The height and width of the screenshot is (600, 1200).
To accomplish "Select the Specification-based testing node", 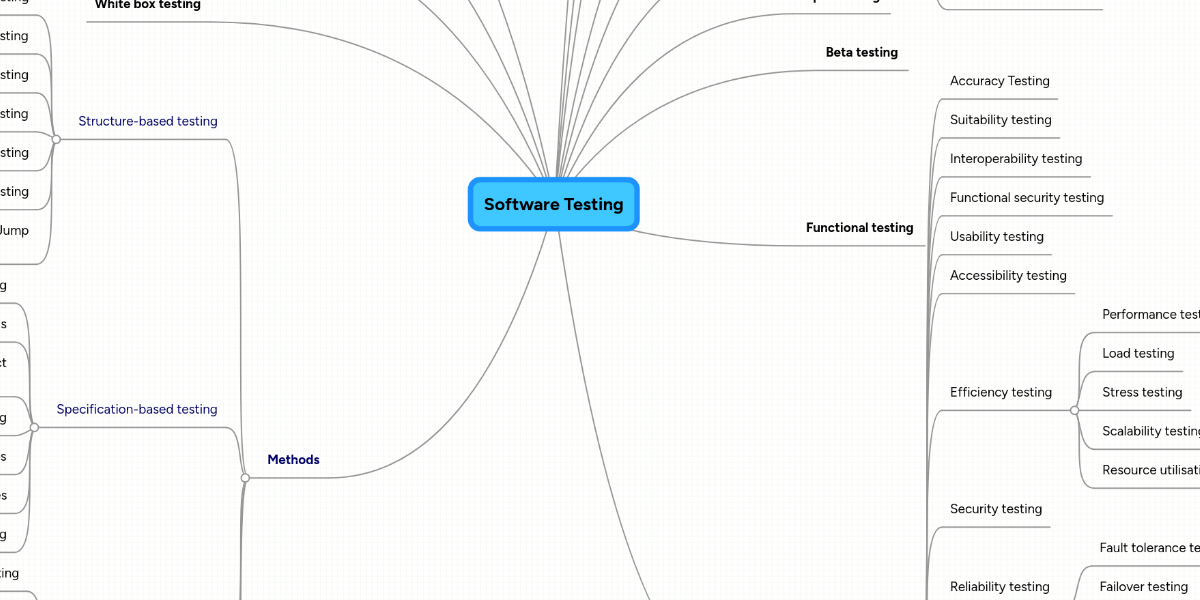I will point(137,409).
